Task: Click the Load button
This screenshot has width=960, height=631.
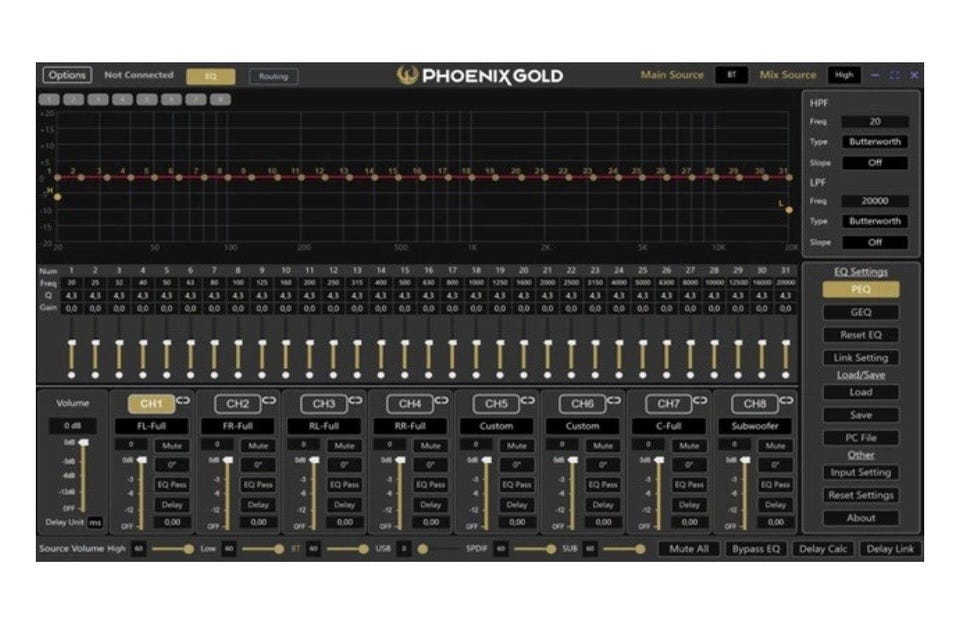Action: coord(861,392)
